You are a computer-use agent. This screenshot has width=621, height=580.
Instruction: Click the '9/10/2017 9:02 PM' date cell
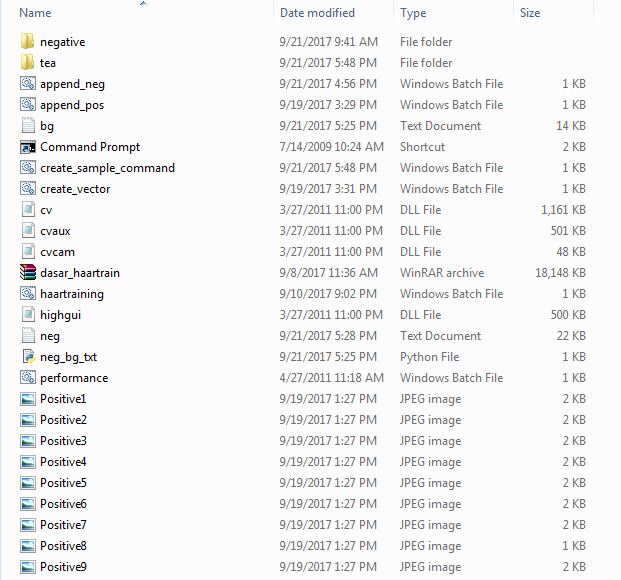coord(328,294)
